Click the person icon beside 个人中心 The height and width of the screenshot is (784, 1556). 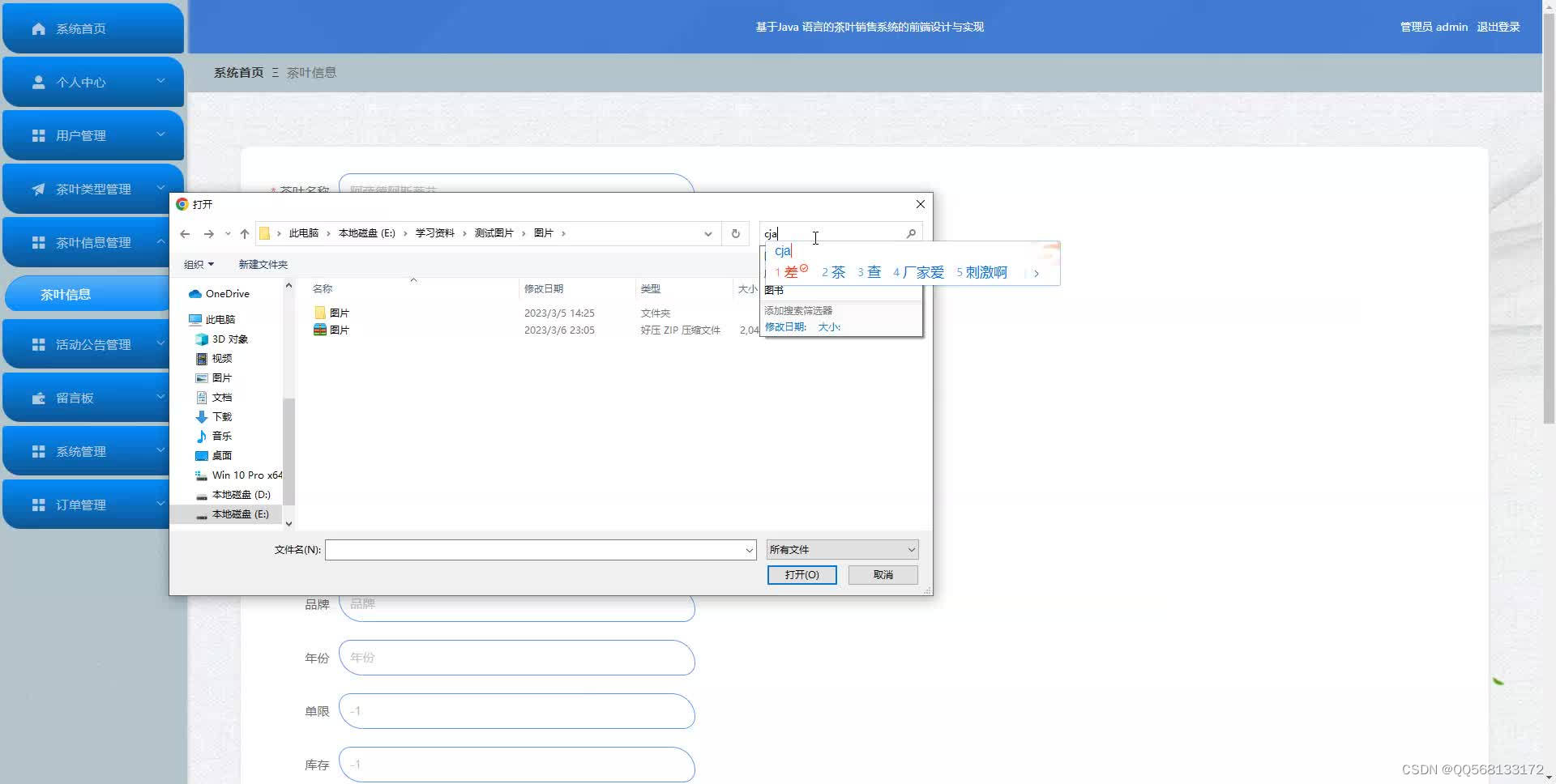click(38, 82)
